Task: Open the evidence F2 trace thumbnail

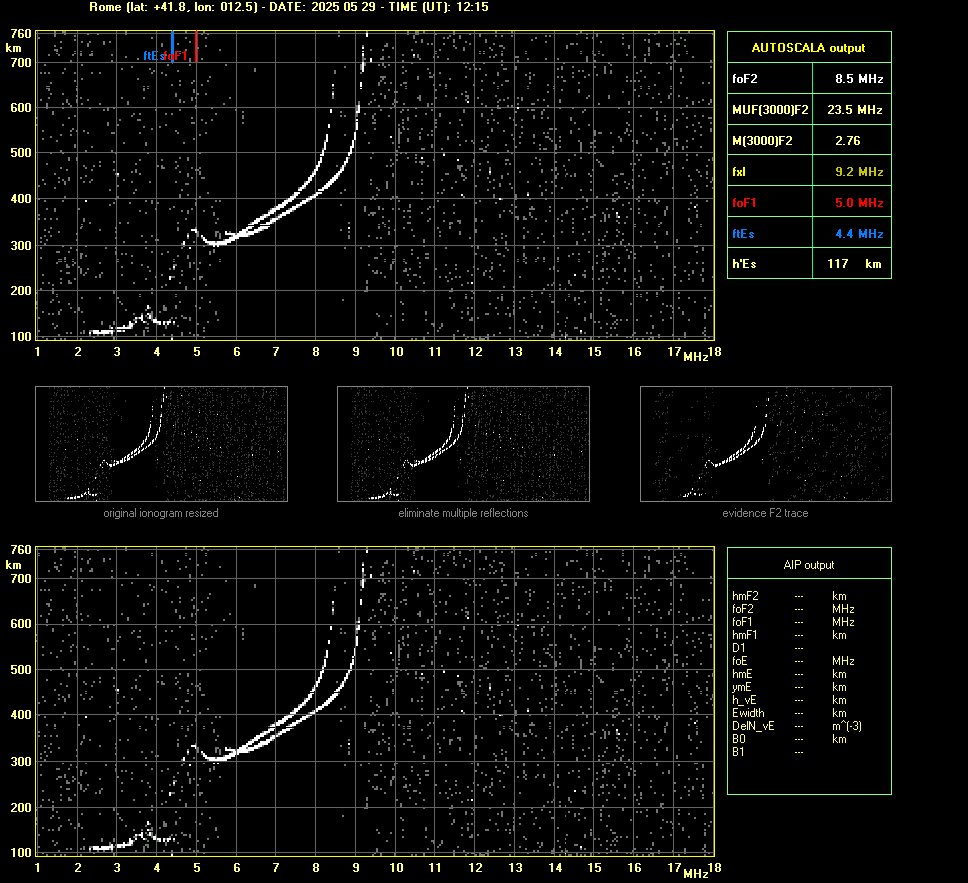Action: (766, 444)
